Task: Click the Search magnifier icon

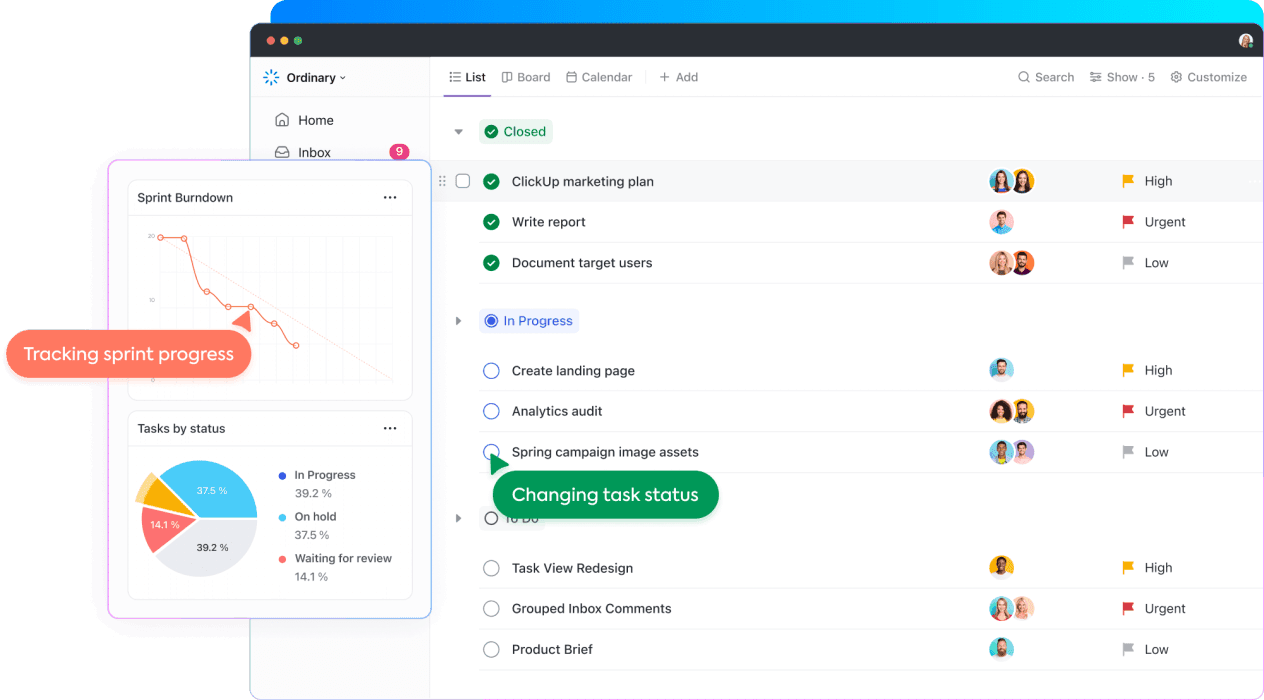Action: [x=1024, y=77]
